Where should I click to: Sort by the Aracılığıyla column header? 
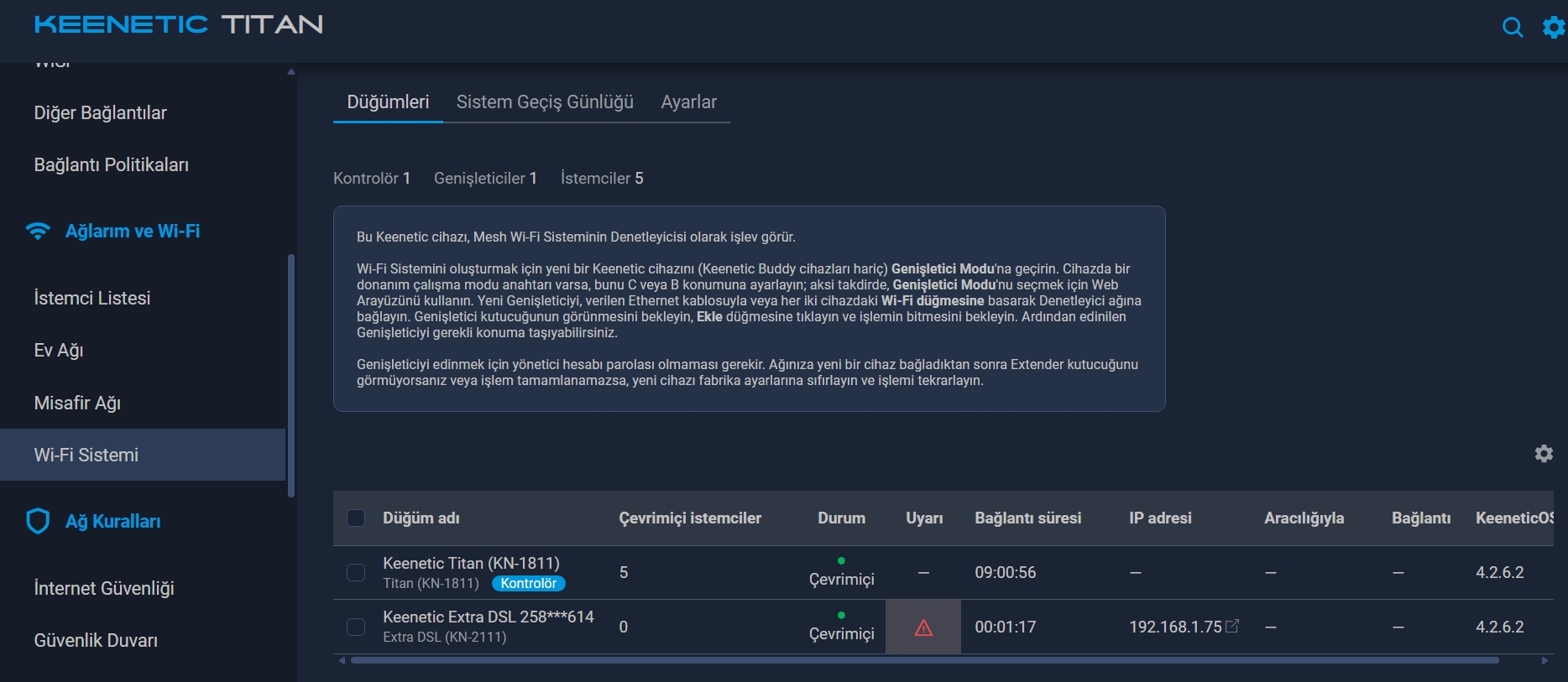tap(1304, 518)
